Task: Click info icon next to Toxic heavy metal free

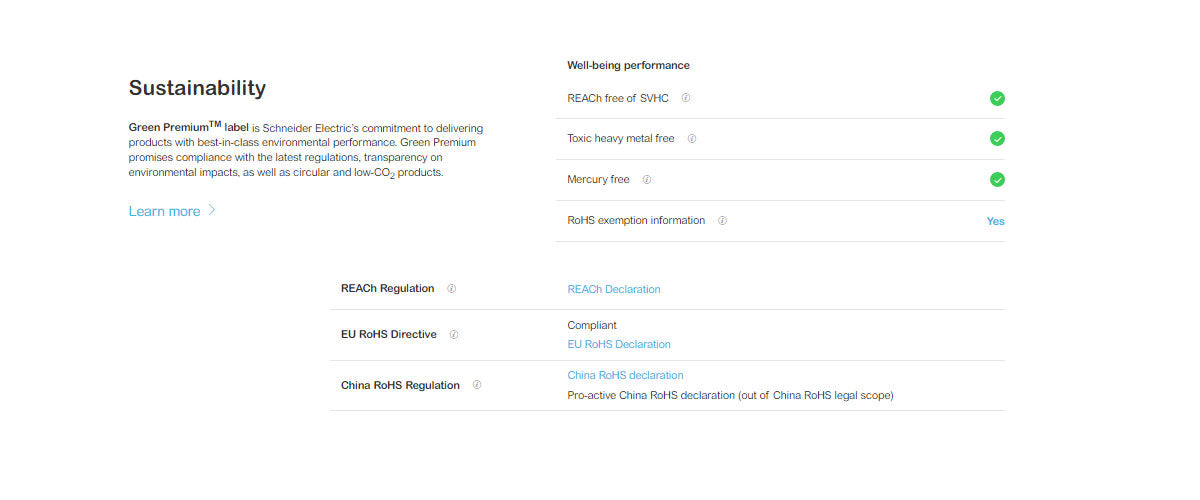Action: pos(692,139)
